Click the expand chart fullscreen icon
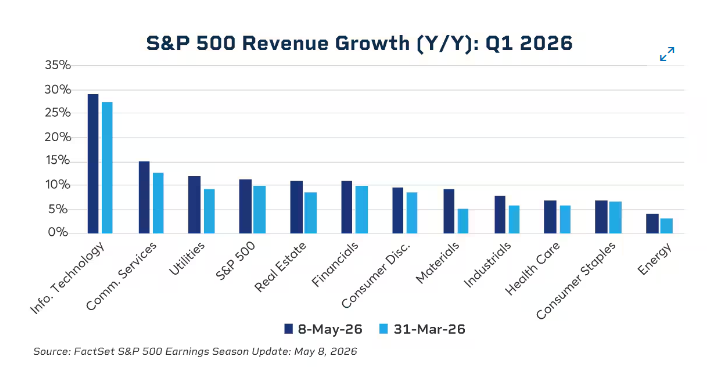 (667, 54)
